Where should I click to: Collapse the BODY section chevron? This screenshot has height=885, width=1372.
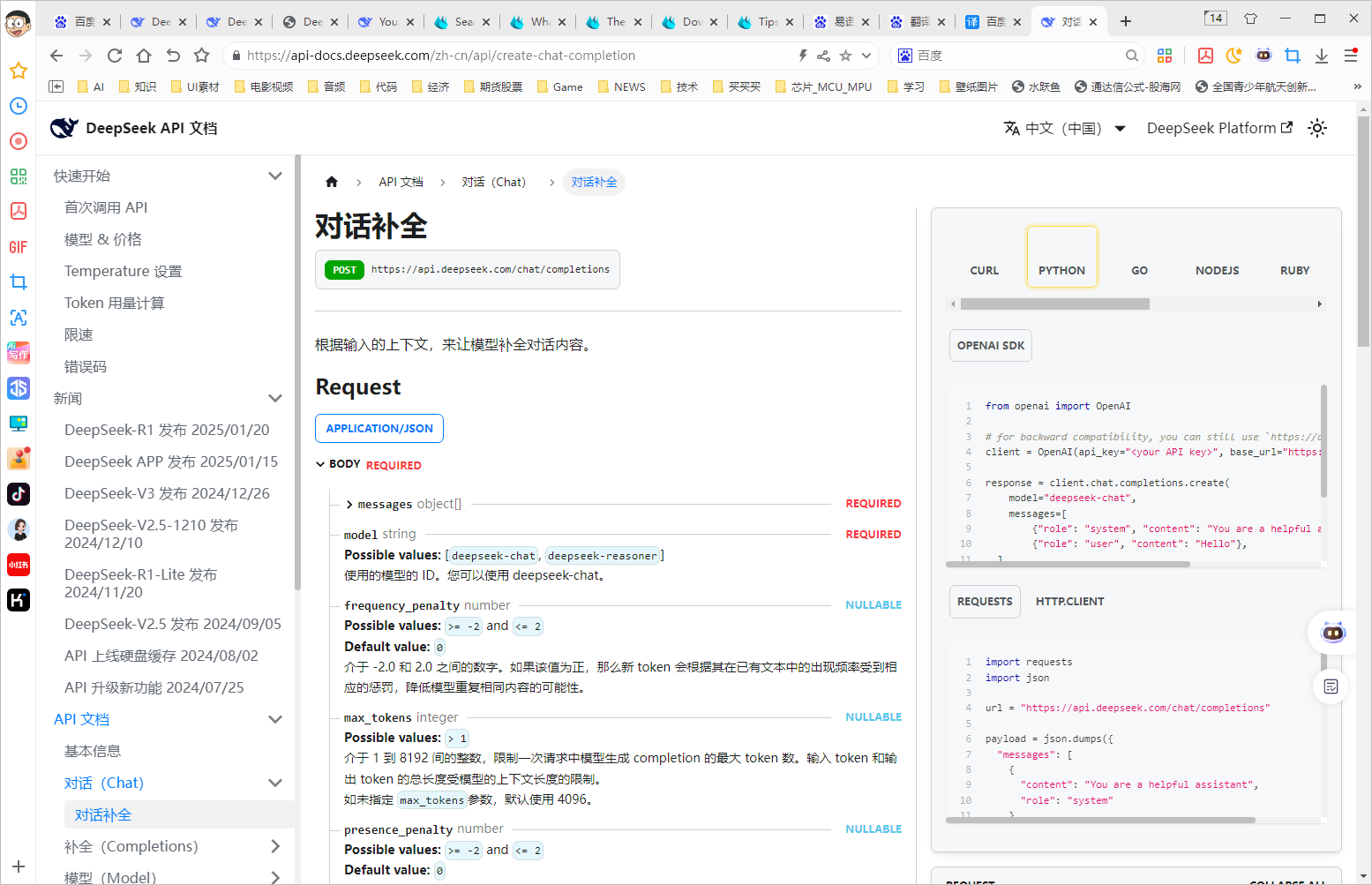coord(320,464)
